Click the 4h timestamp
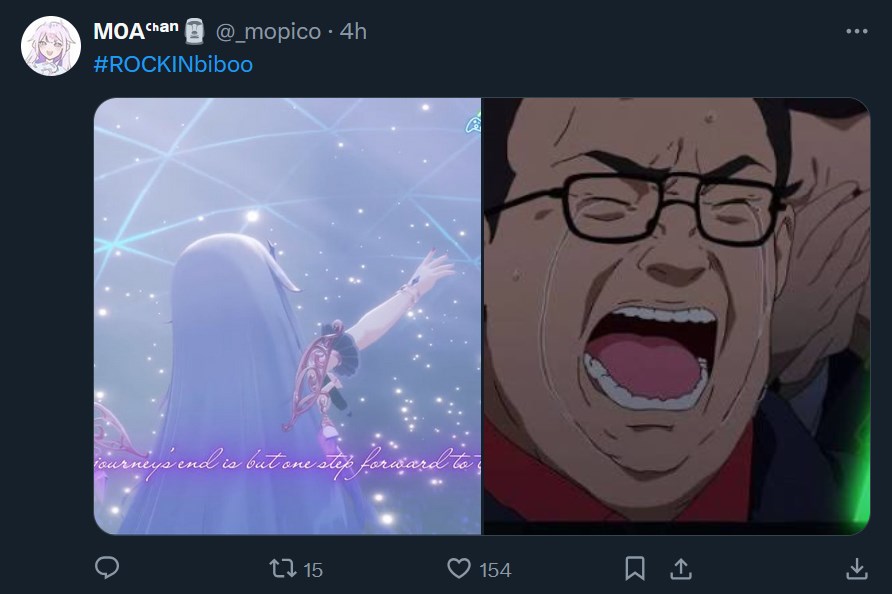The width and height of the screenshot is (892, 594). pos(353,31)
